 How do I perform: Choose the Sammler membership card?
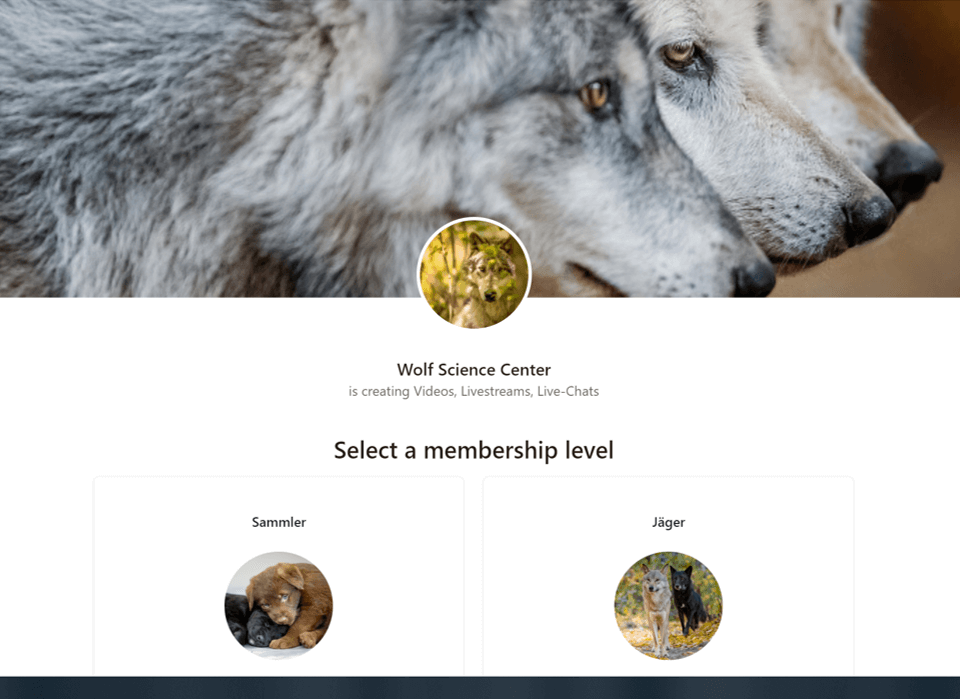tap(279, 577)
